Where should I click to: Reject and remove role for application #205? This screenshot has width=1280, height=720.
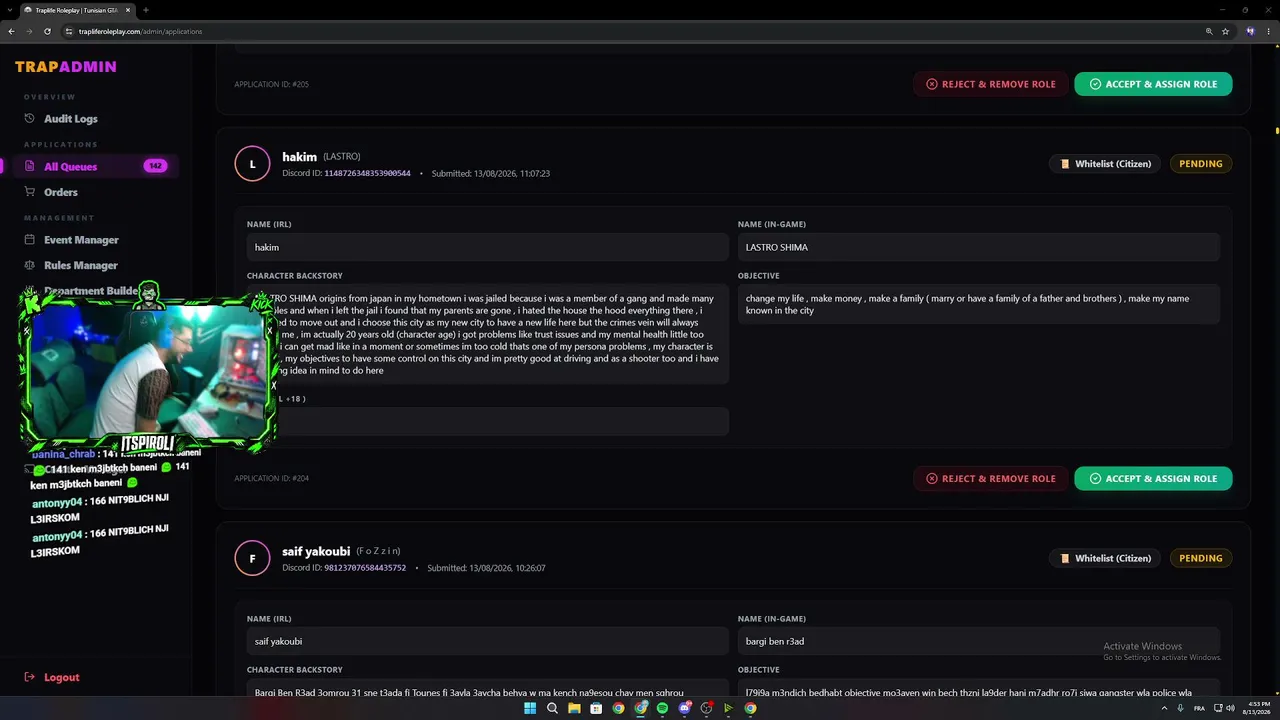[x=990, y=84]
